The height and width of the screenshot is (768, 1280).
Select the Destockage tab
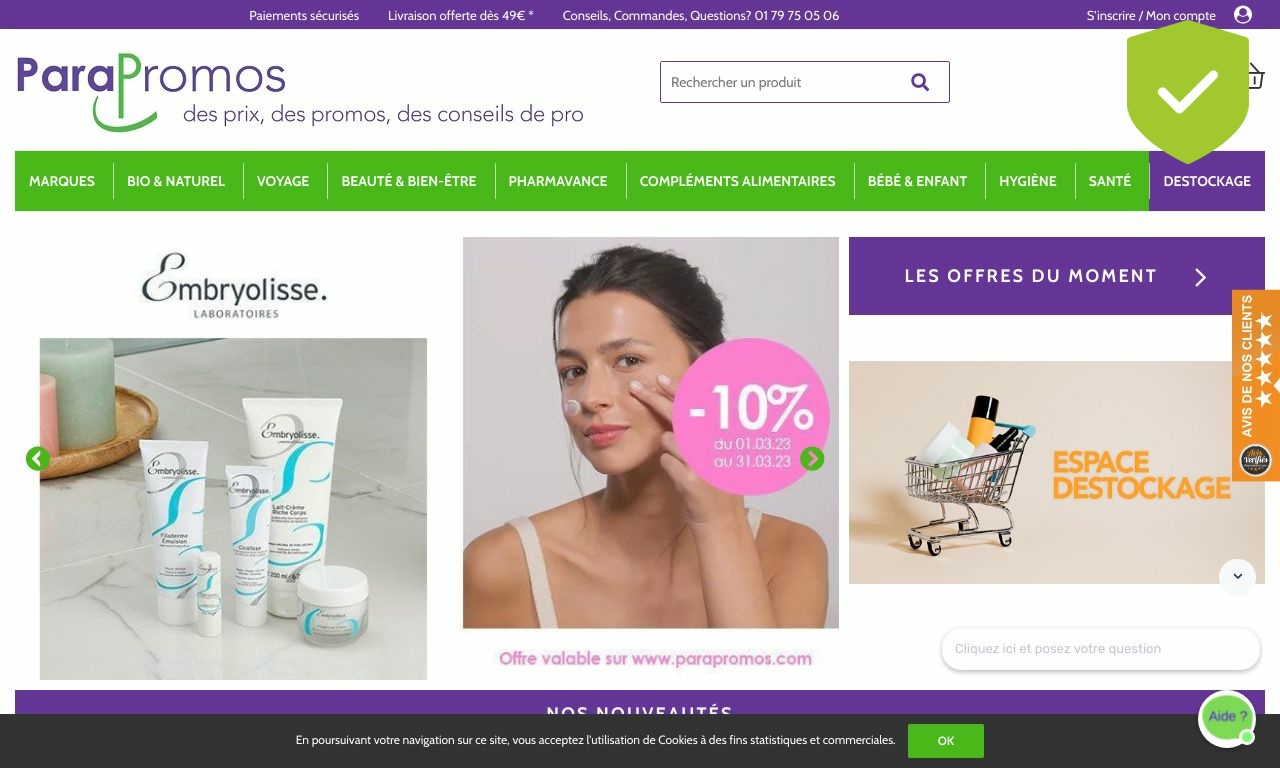pyautogui.click(x=1207, y=181)
